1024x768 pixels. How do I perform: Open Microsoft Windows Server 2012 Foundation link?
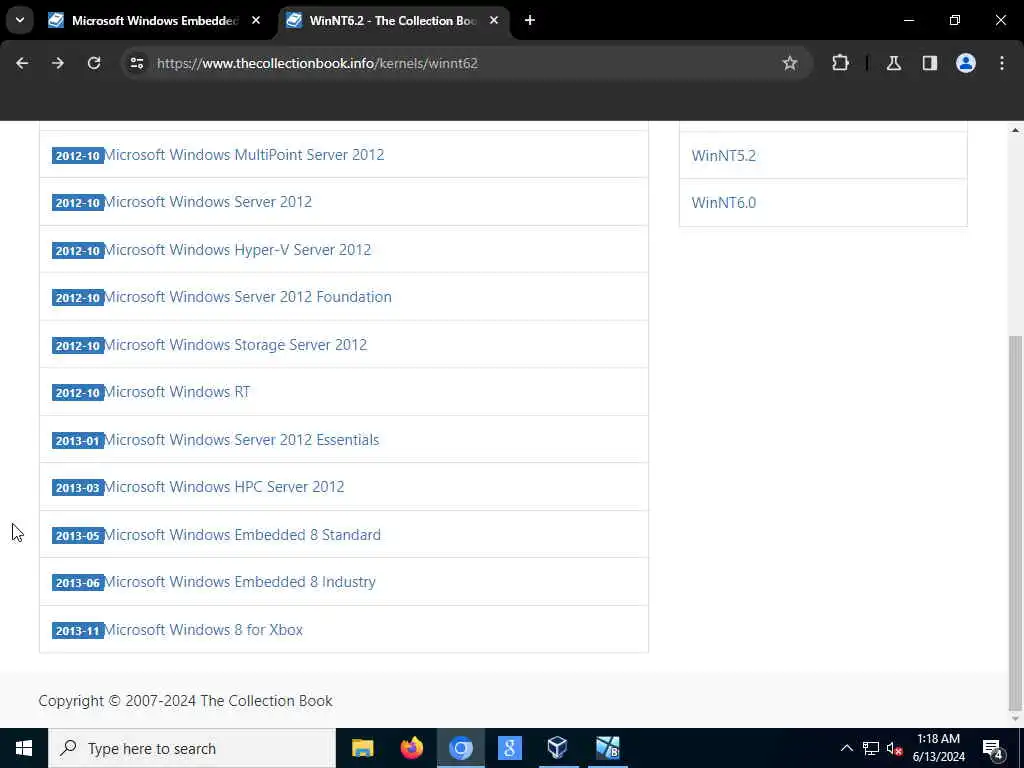coord(248,297)
